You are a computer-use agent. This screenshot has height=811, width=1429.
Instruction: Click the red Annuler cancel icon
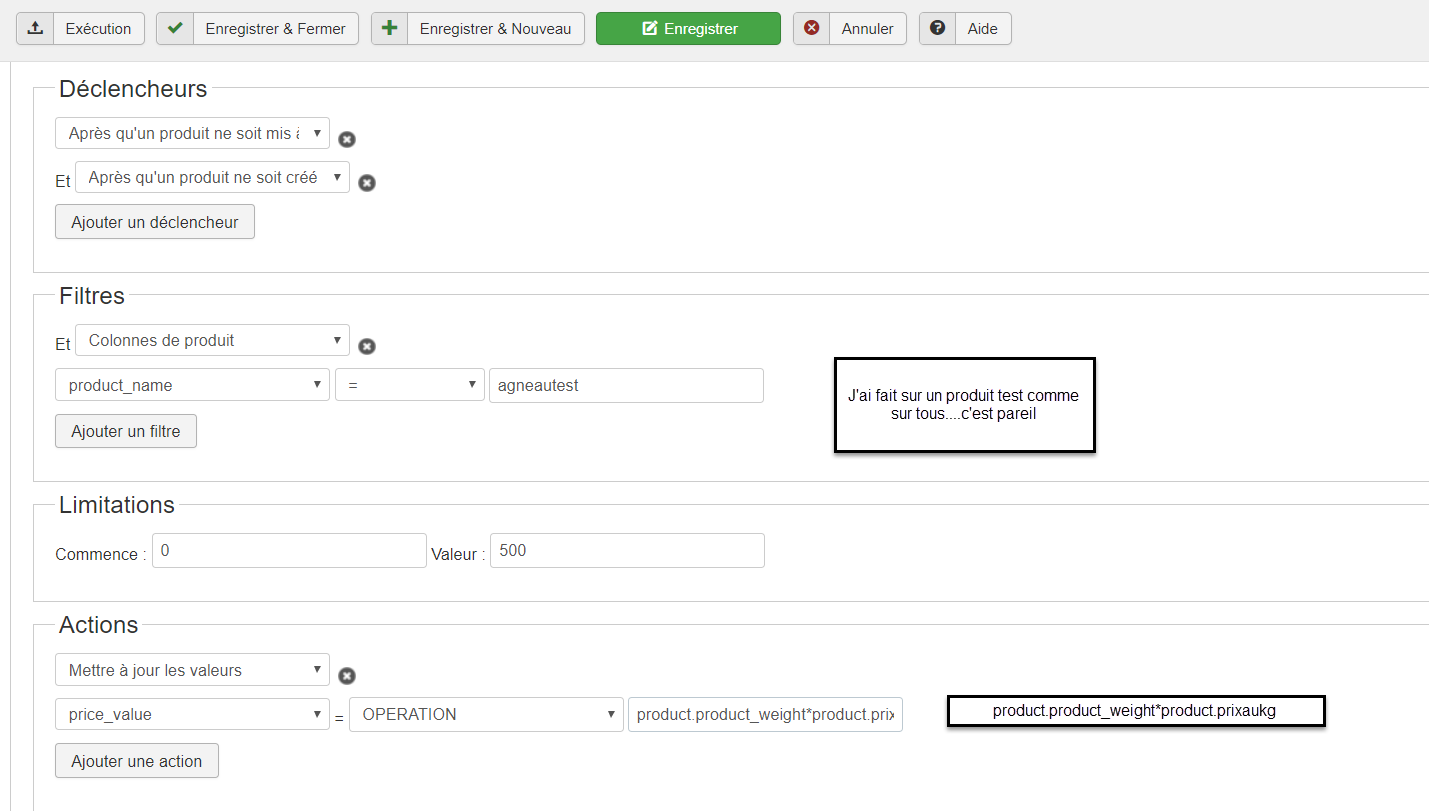coord(812,29)
